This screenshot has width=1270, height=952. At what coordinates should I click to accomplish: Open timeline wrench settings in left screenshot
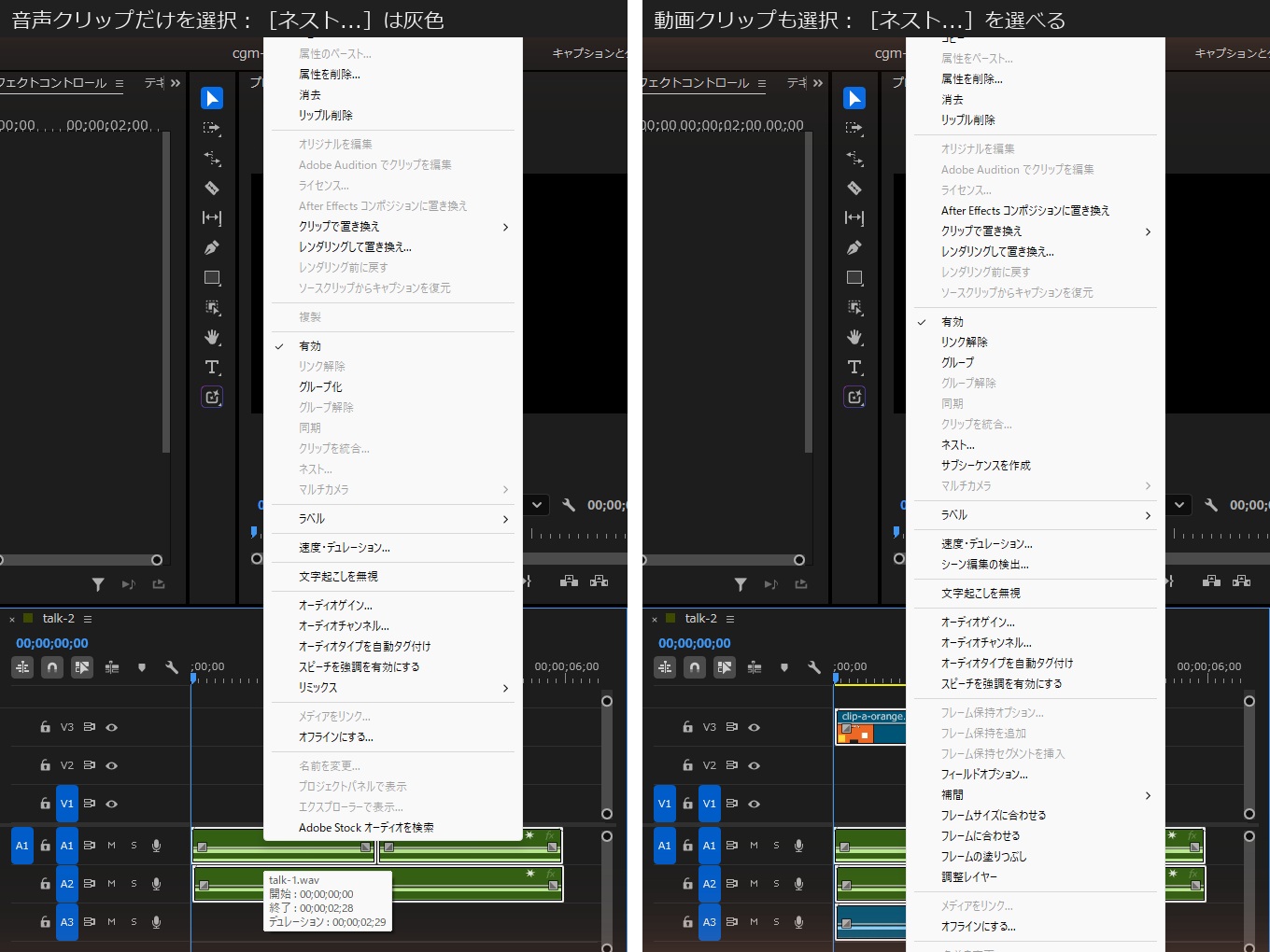[x=172, y=667]
